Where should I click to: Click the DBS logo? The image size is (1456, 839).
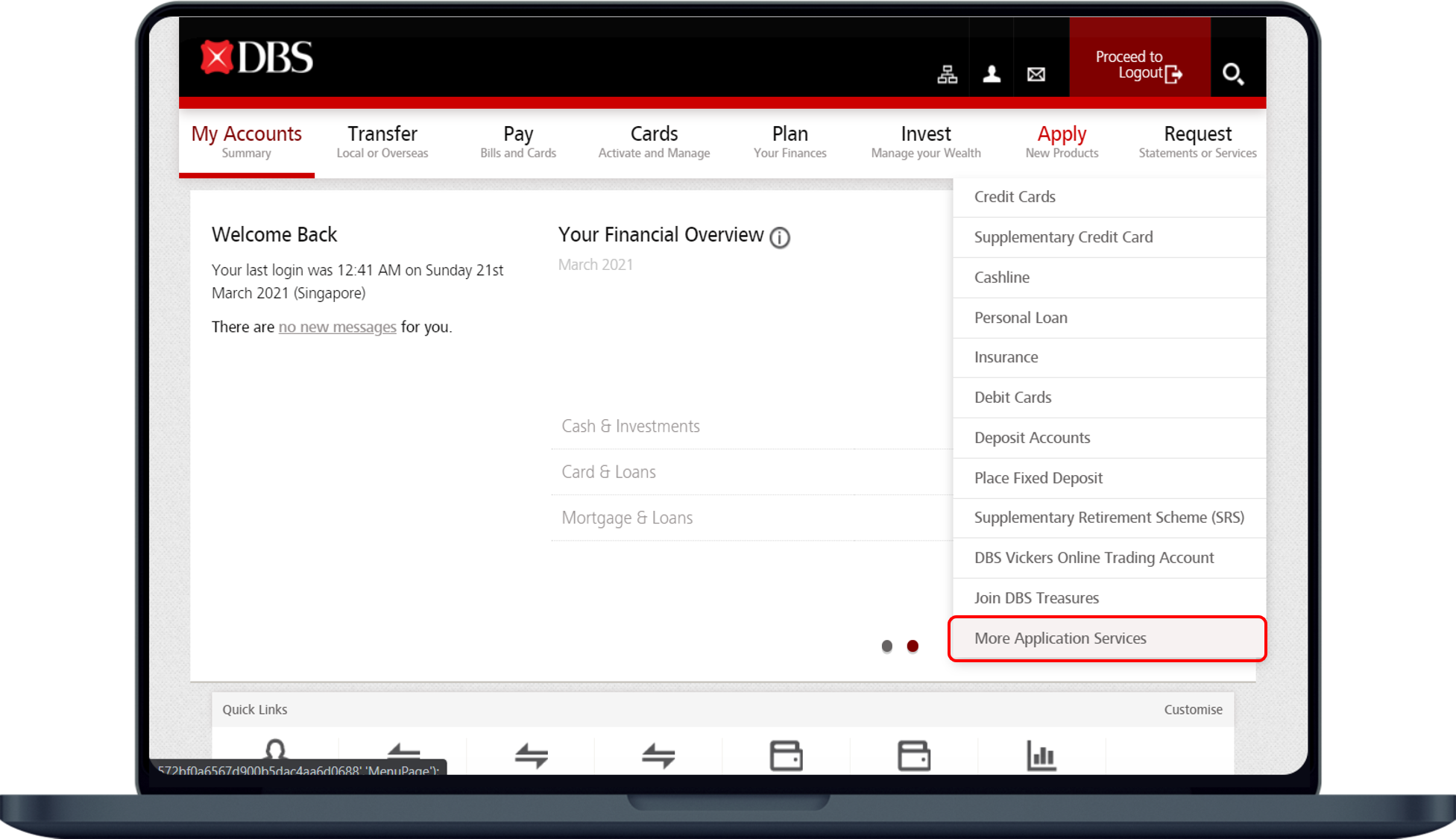tap(256, 57)
